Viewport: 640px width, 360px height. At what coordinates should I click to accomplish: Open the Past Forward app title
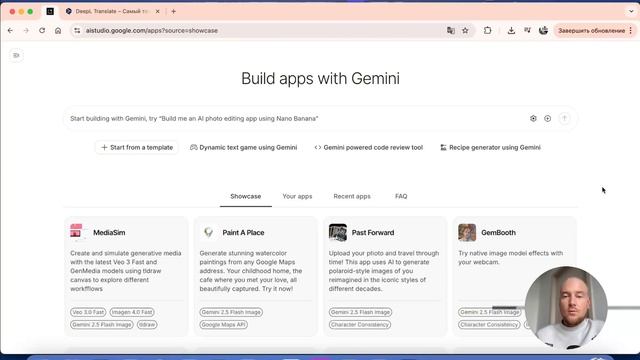373,232
